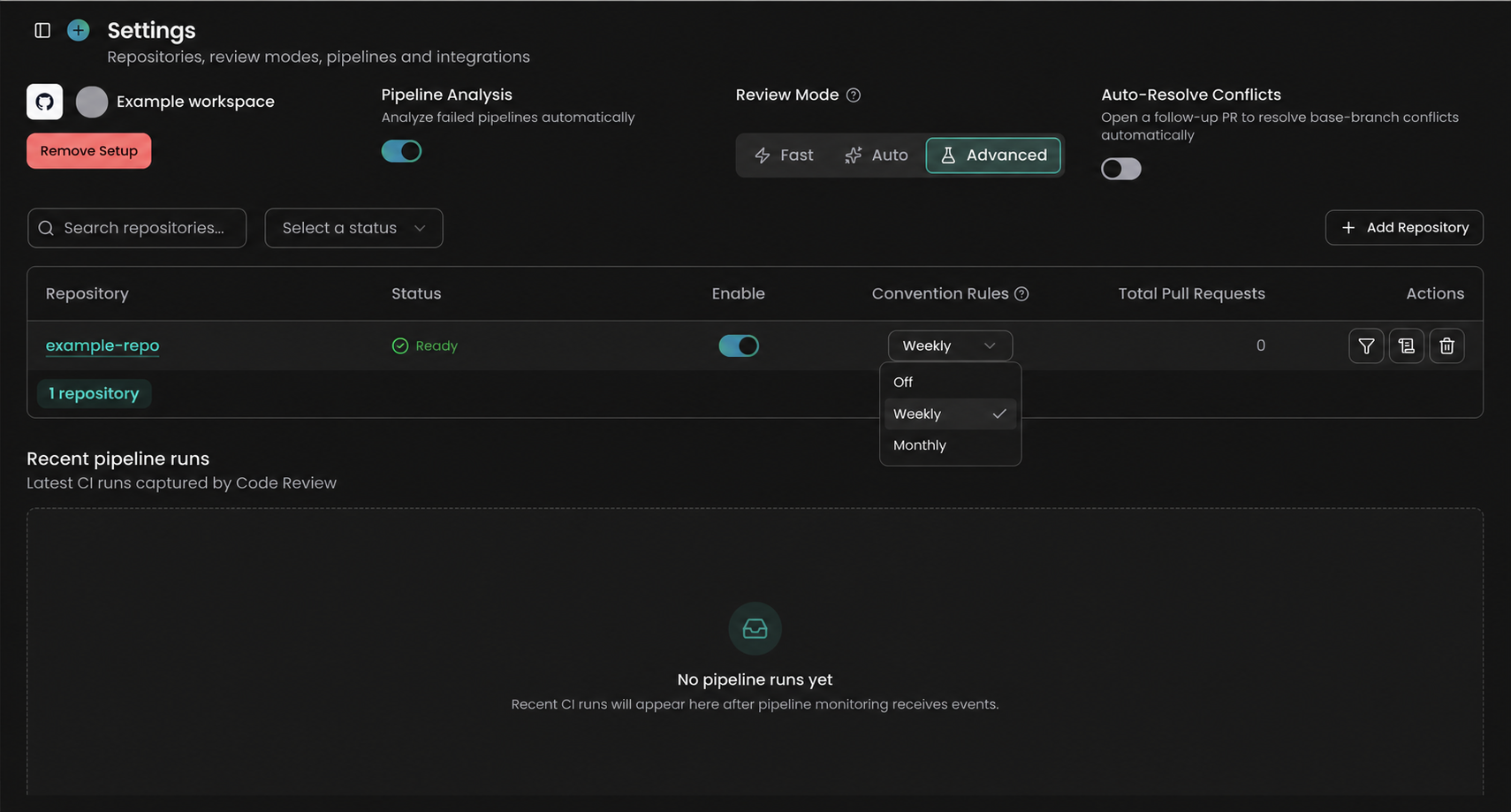Screen dimensions: 1511x812
Task: Click the GitHub logo icon
Action: 44,102
